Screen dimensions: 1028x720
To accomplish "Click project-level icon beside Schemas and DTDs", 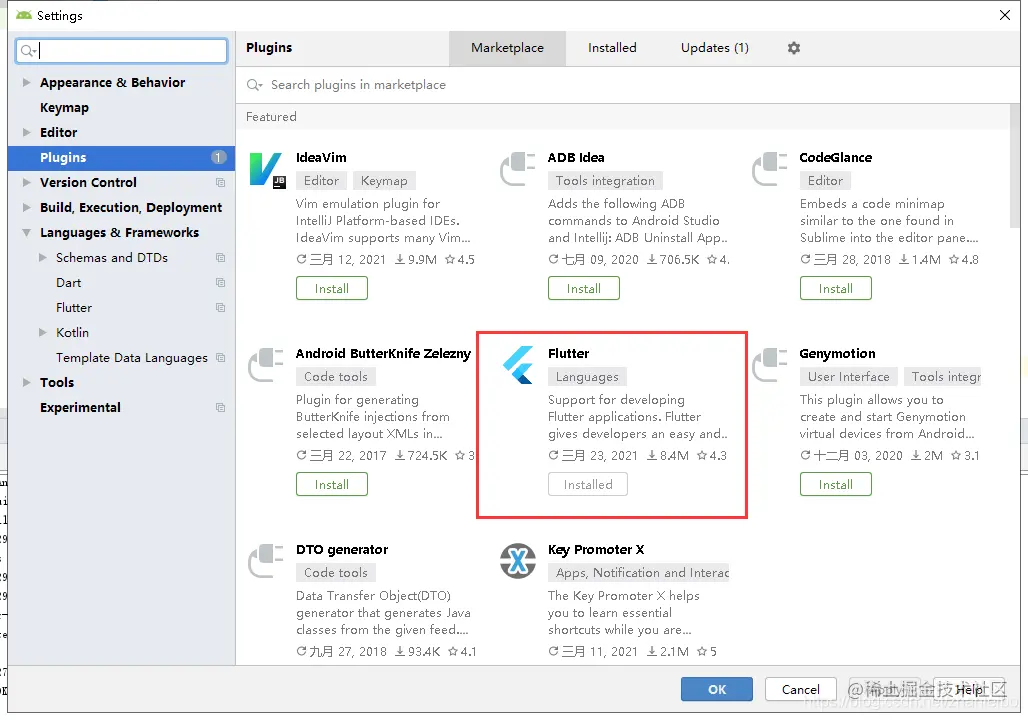I will point(220,258).
